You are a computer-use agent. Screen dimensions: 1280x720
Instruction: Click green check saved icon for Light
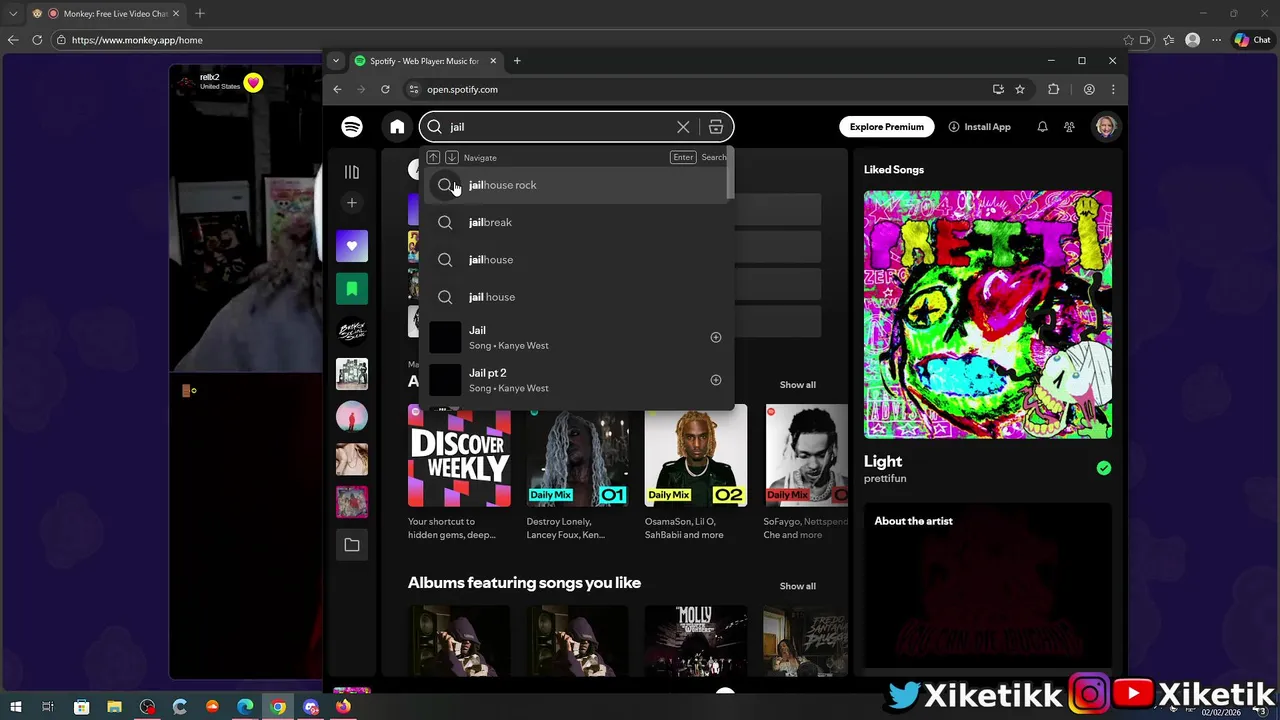tap(1104, 468)
